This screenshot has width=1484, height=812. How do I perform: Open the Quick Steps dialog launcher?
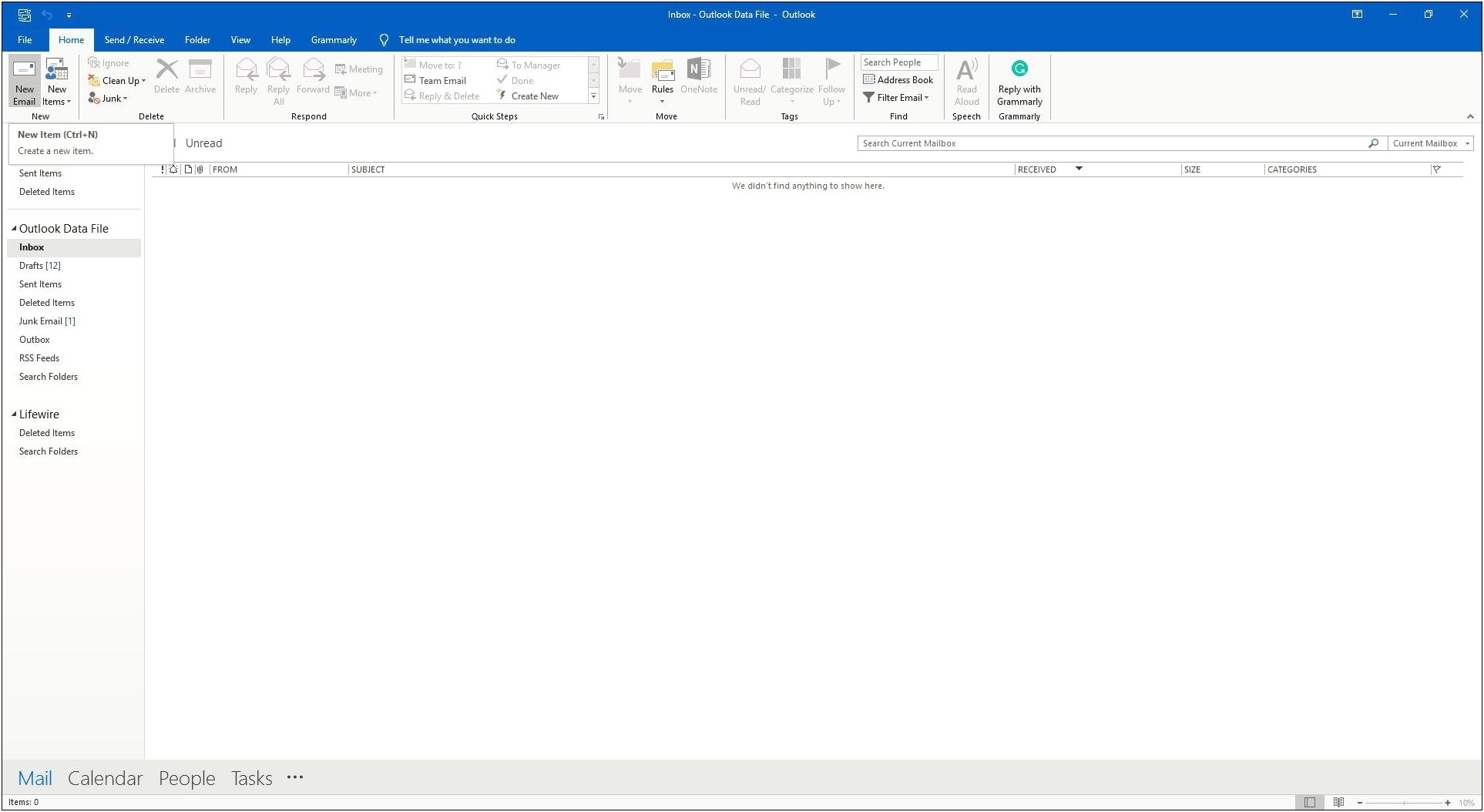click(602, 117)
